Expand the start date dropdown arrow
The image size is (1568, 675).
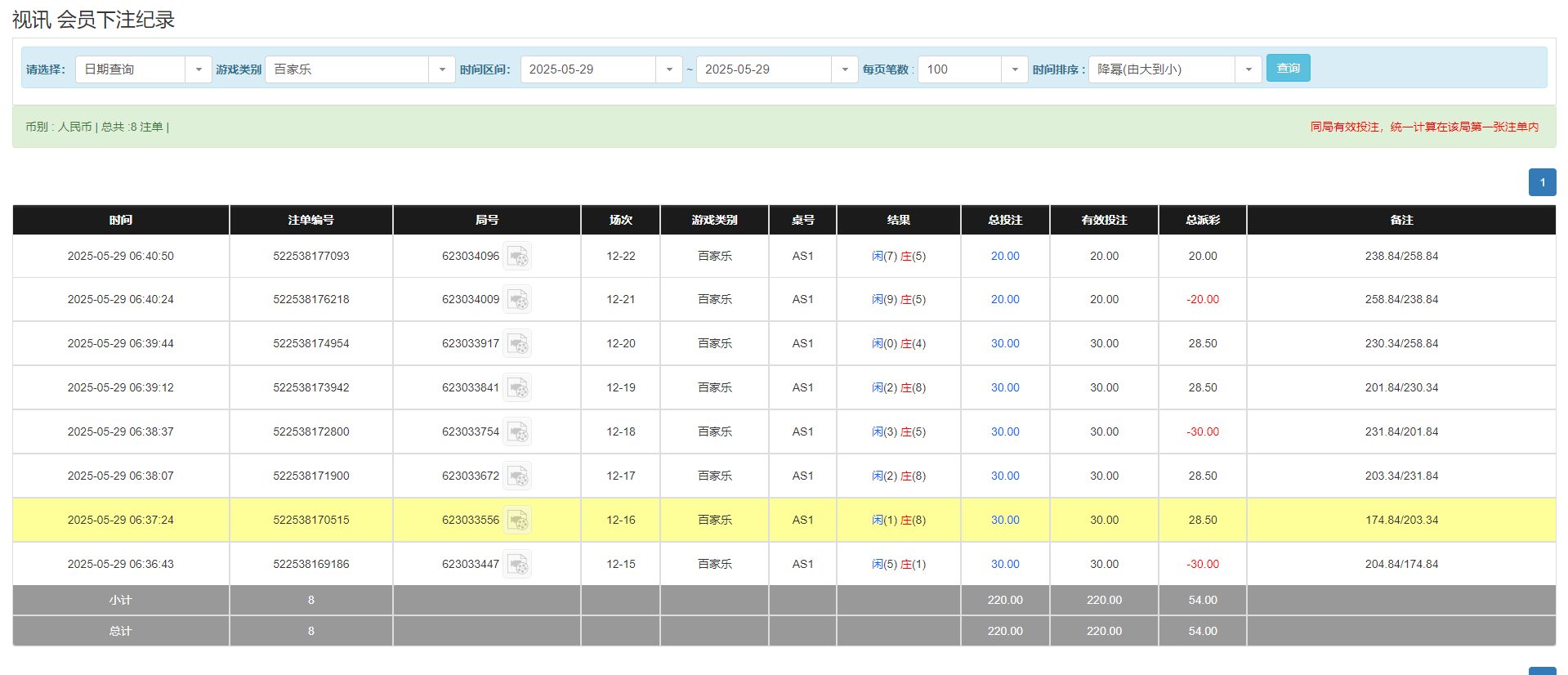(x=668, y=69)
